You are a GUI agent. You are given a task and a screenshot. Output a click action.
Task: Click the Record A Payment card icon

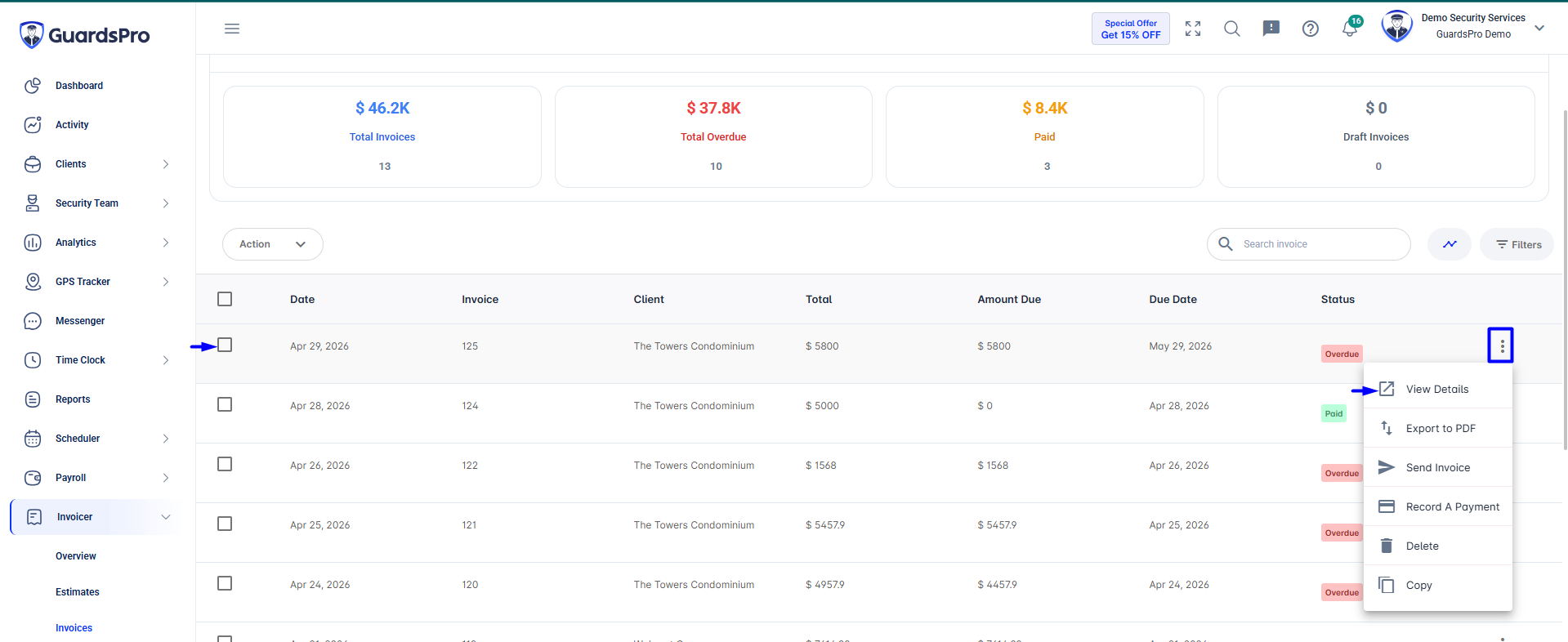[x=1387, y=506]
